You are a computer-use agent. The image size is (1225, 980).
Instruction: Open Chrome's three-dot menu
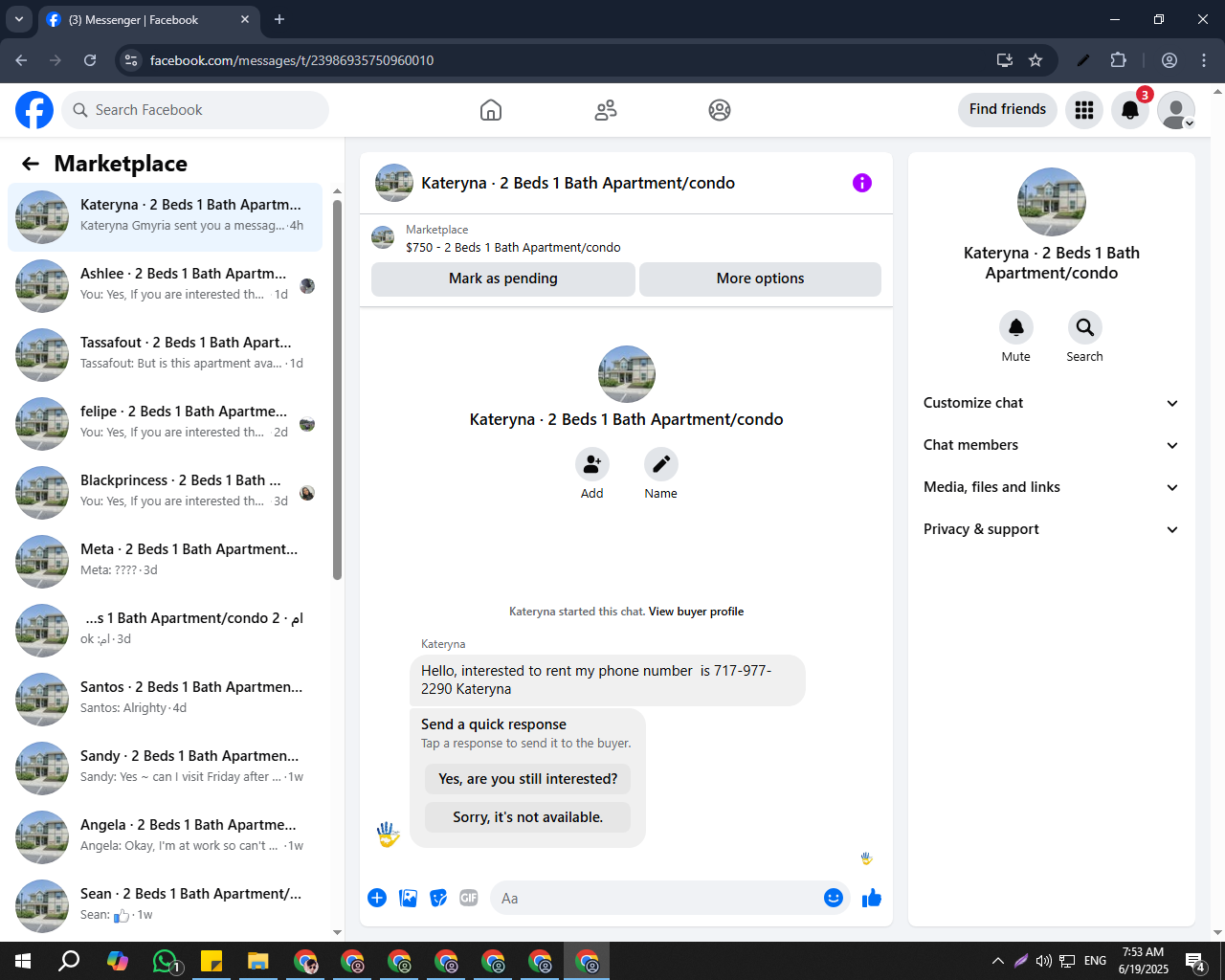1204,60
